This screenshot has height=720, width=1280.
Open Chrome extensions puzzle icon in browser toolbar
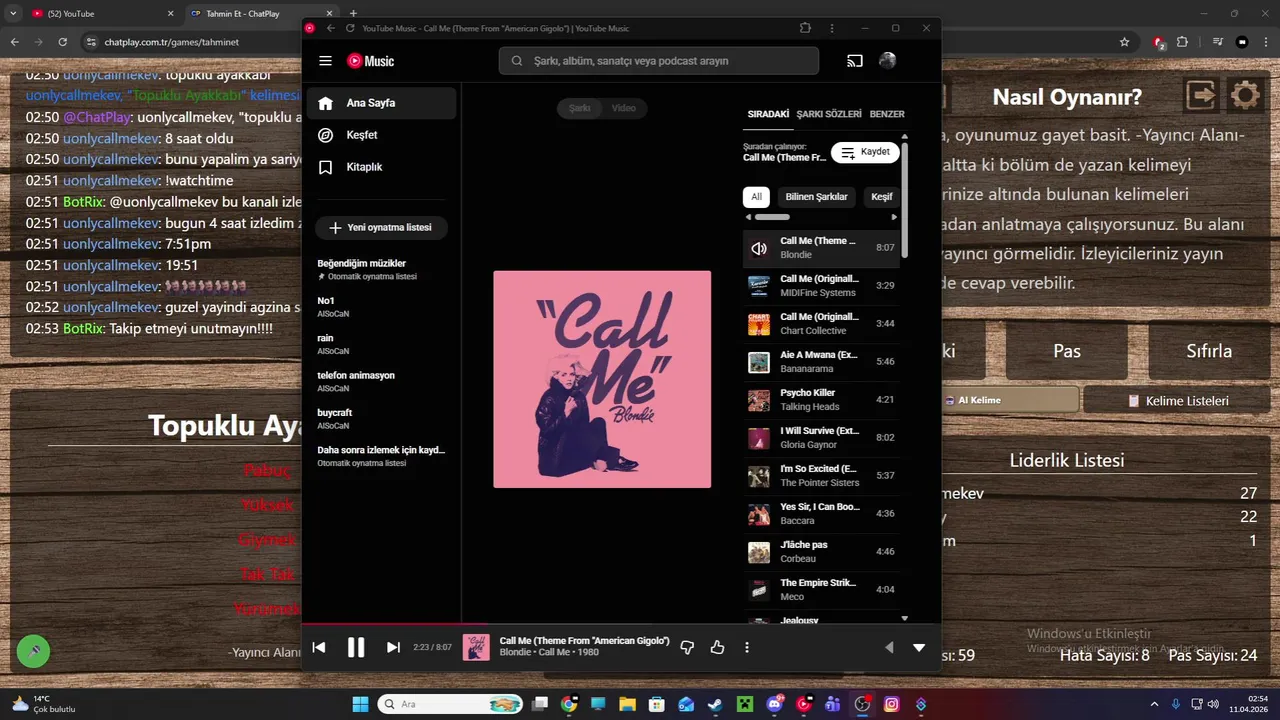[x=1182, y=42]
